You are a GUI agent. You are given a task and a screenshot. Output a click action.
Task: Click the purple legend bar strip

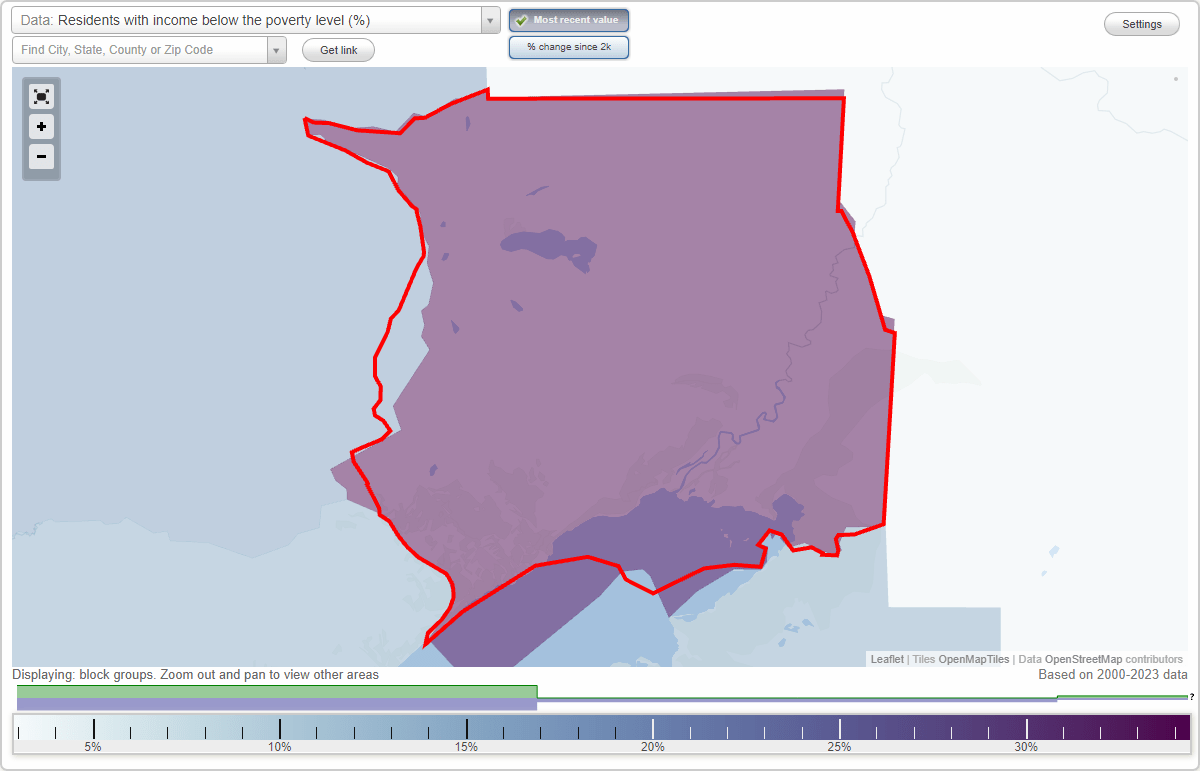pyautogui.click(x=280, y=702)
